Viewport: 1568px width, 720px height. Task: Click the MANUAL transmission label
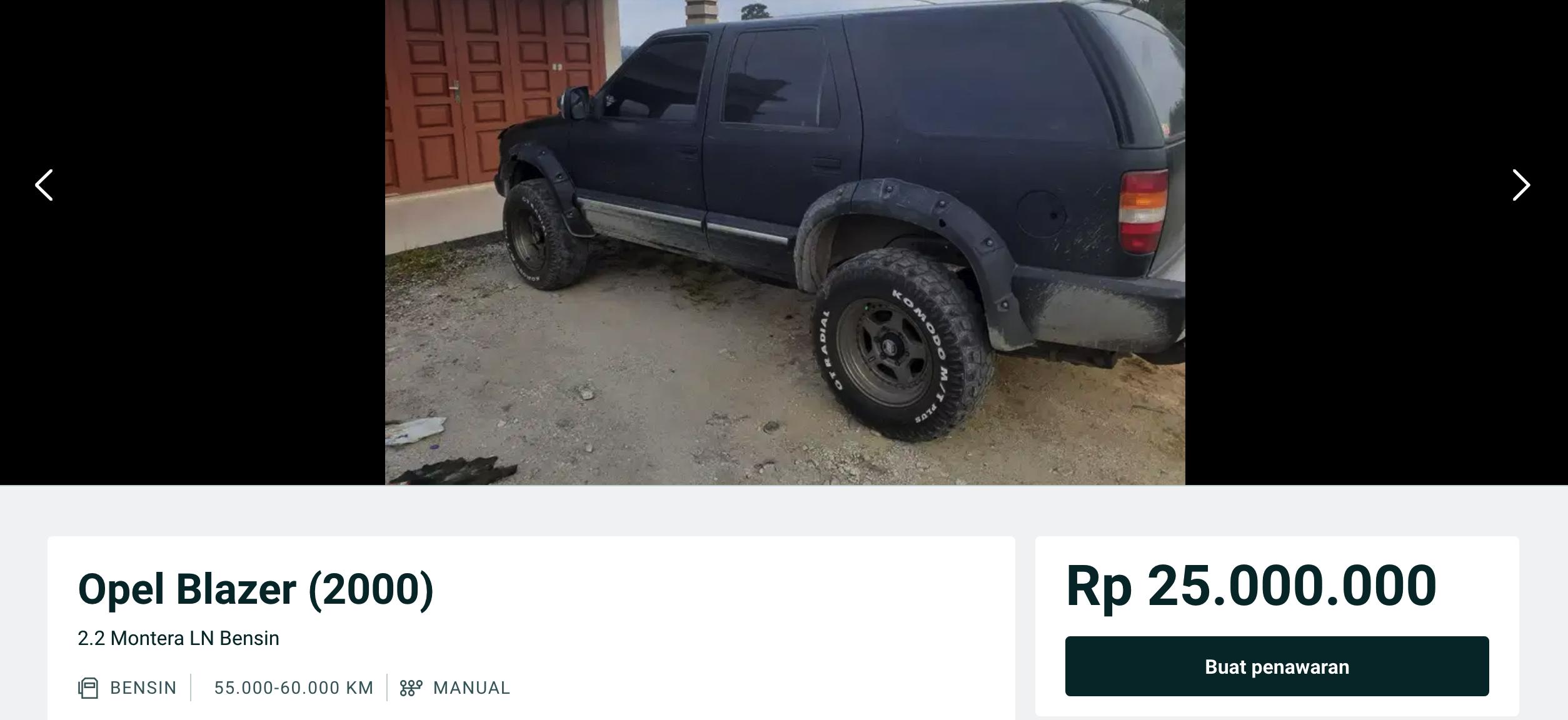point(471,687)
